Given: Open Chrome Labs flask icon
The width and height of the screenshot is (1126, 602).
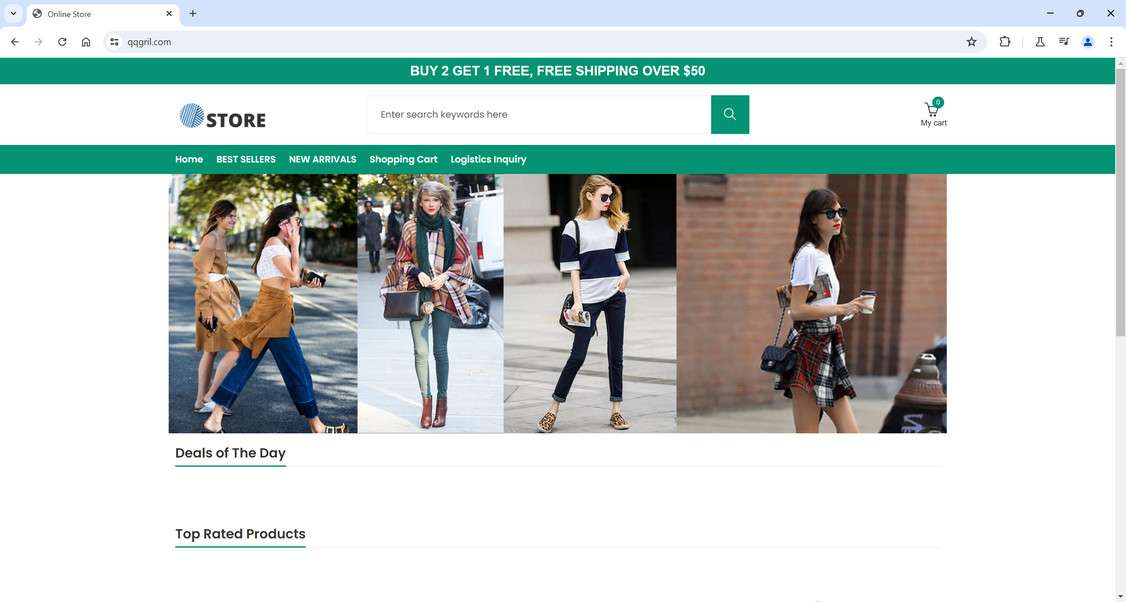Looking at the screenshot, I should [1040, 42].
